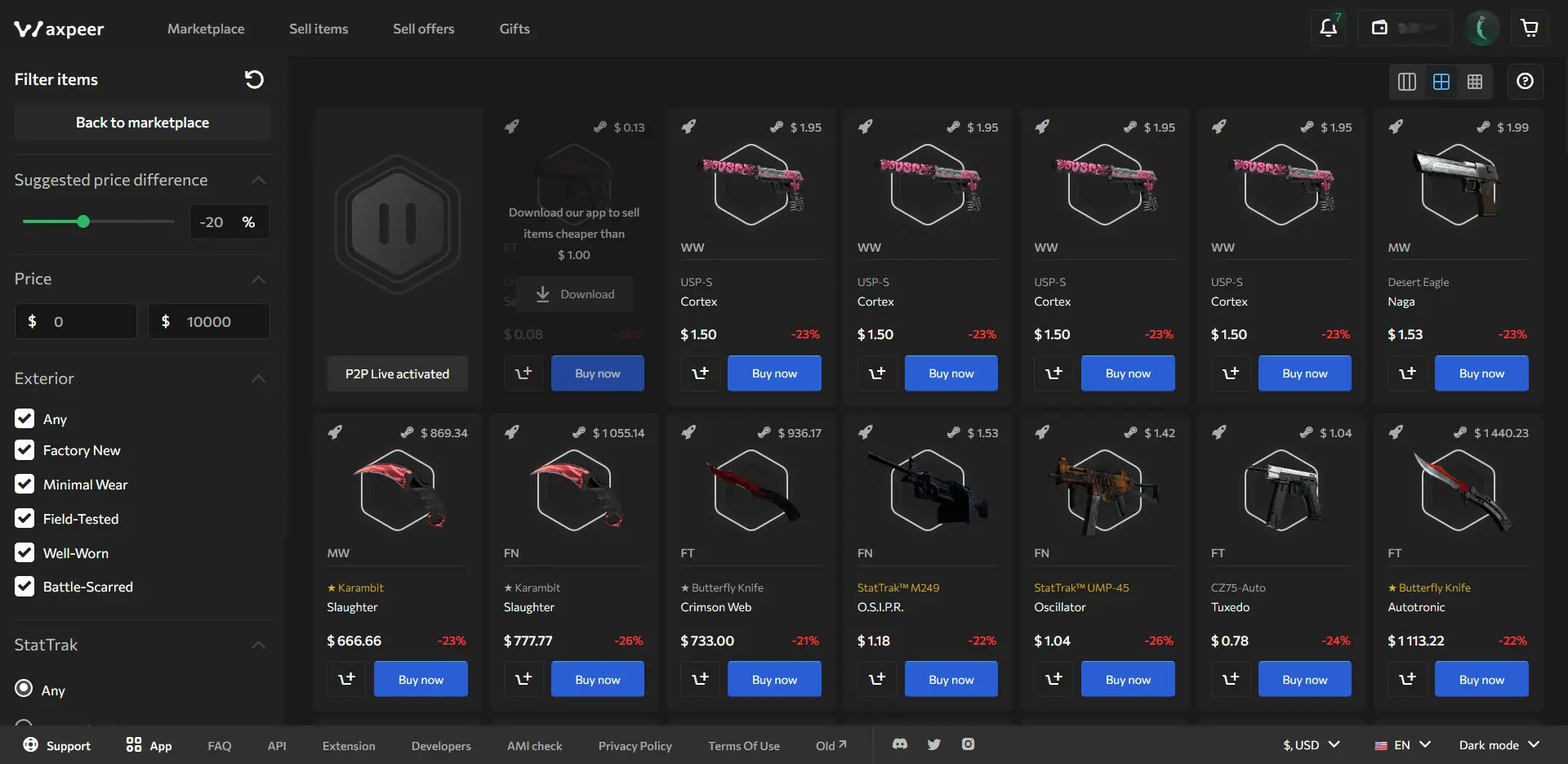Click the P2P Live activated button
Screen dimensions: 1568x764
pos(398,373)
